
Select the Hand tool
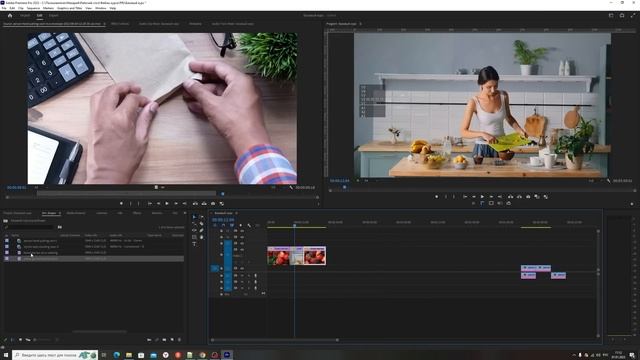click(x=202, y=237)
